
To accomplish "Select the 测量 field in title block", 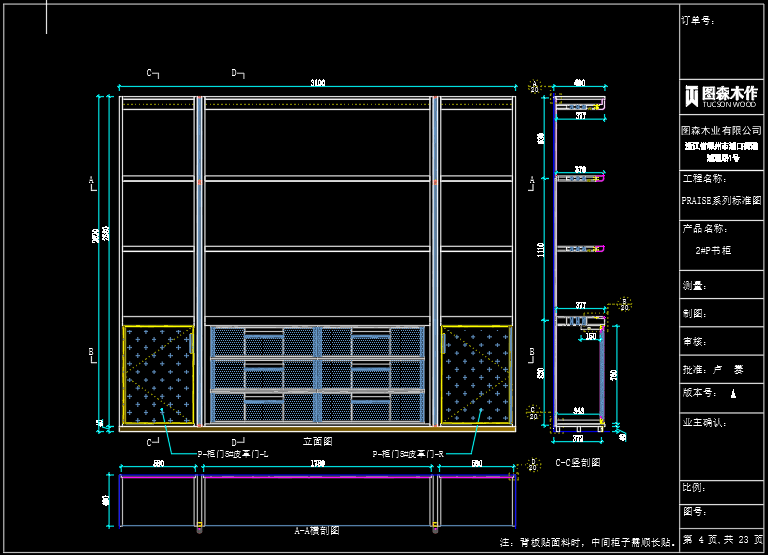I will pos(694,286).
